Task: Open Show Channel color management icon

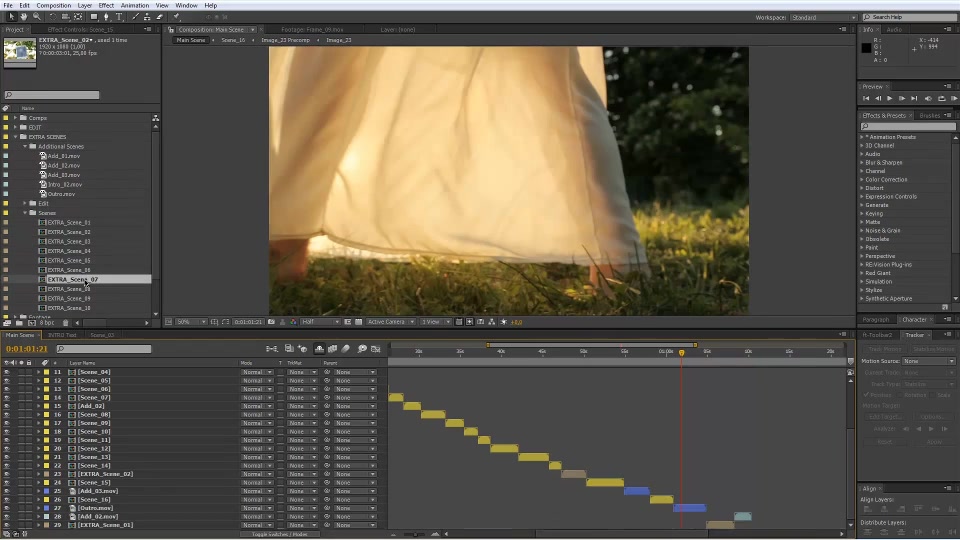Action: pos(293,321)
